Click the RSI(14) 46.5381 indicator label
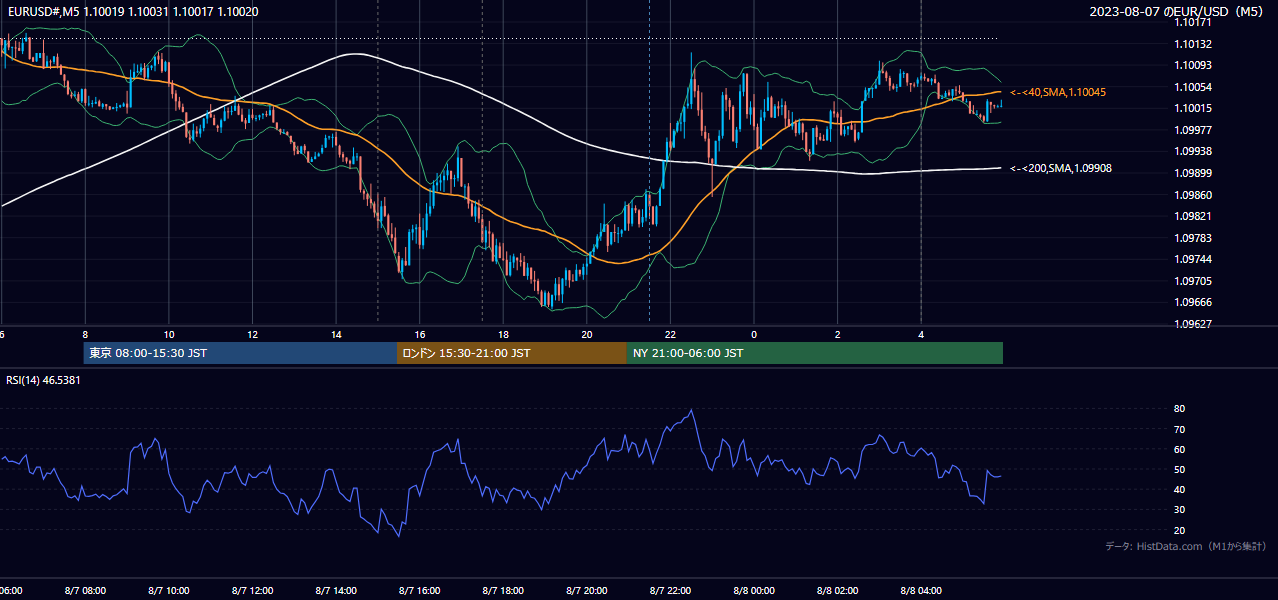Image resolution: width=1278 pixels, height=600 pixels. click(x=44, y=380)
